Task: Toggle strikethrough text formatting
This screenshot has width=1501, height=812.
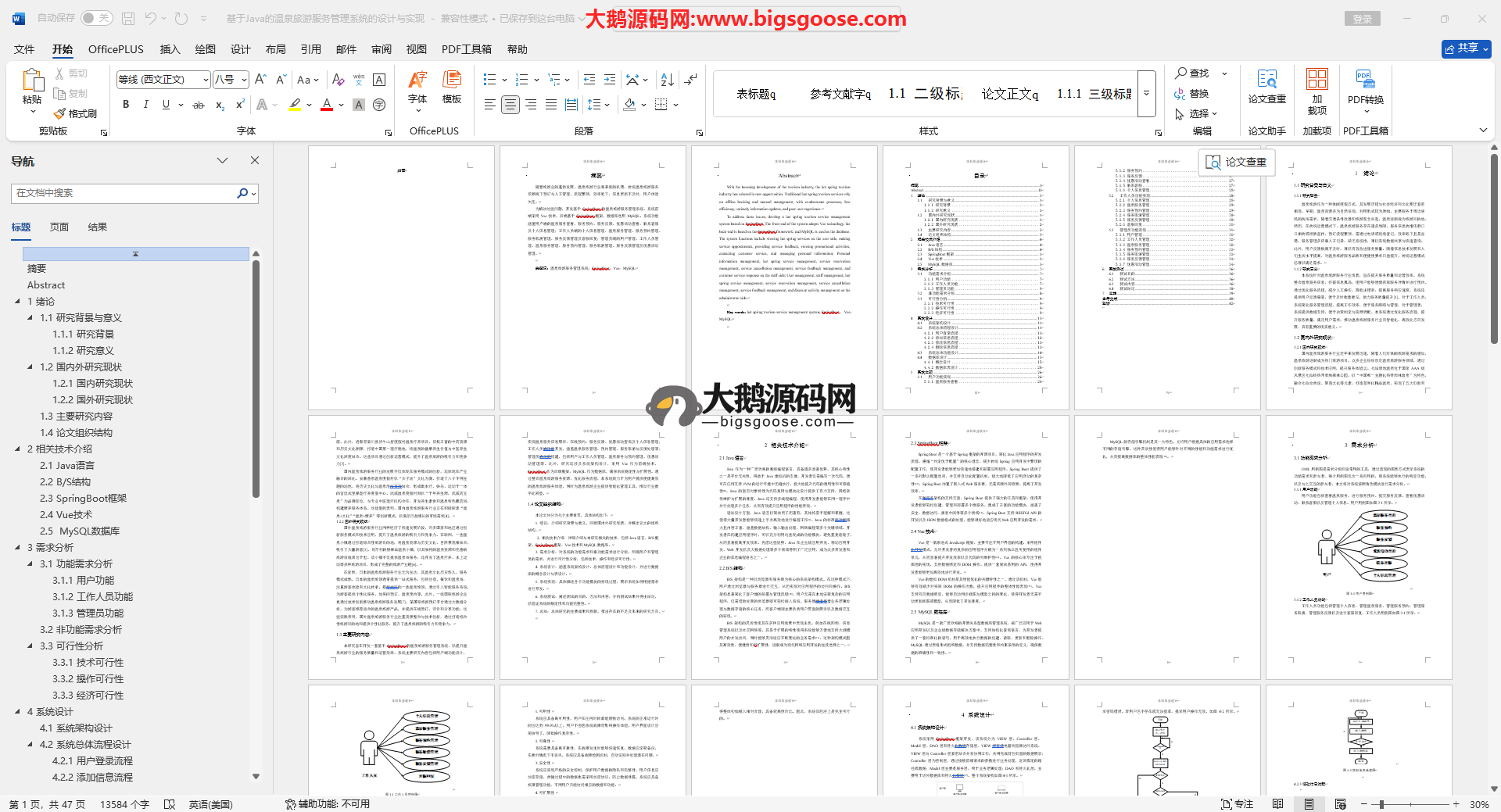Action: [x=199, y=105]
